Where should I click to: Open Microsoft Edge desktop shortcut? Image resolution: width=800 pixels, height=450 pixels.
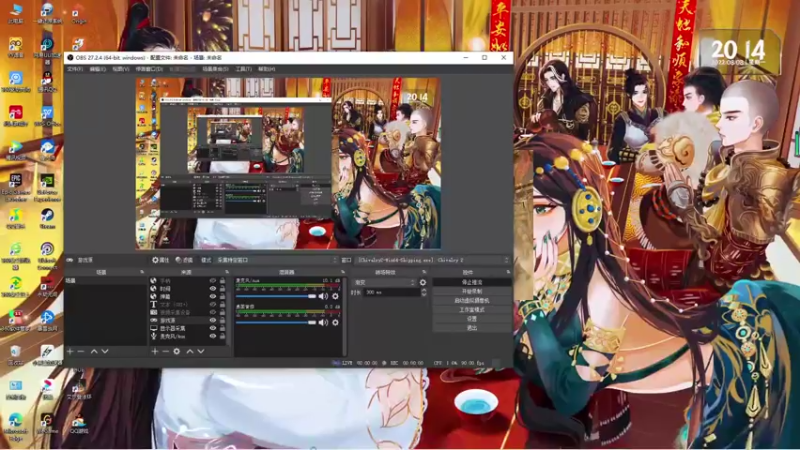pos(15,427)
